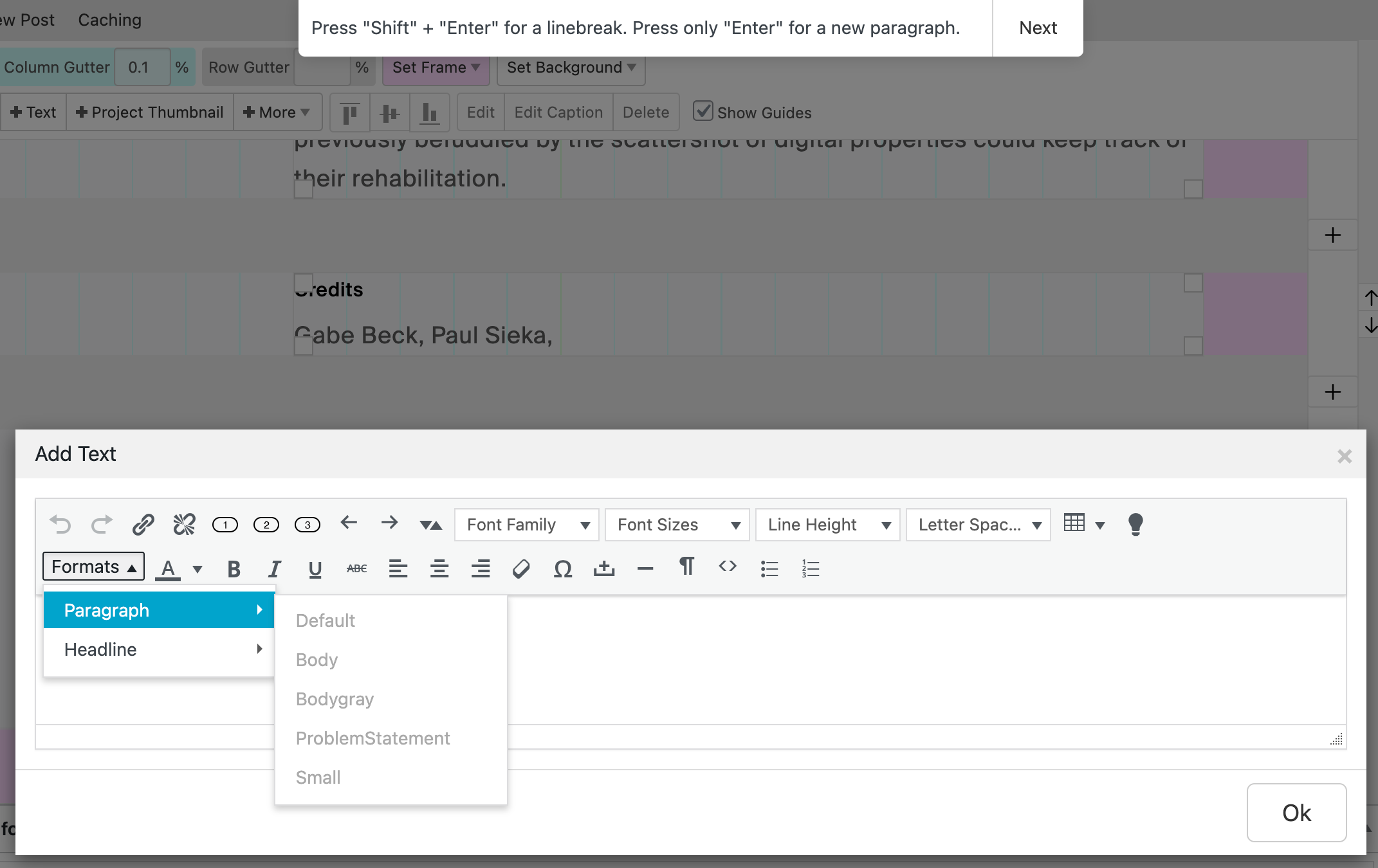The width and height of the screenshot is (1378, 868).
Task: Open the Font Family dropdown
Action: (526, 525)
